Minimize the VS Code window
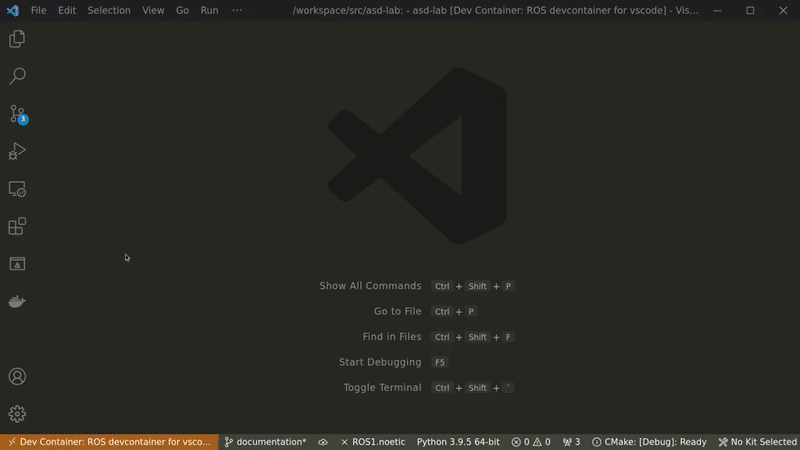The width and height of the screenshot is (800, 450). (717, 10)
